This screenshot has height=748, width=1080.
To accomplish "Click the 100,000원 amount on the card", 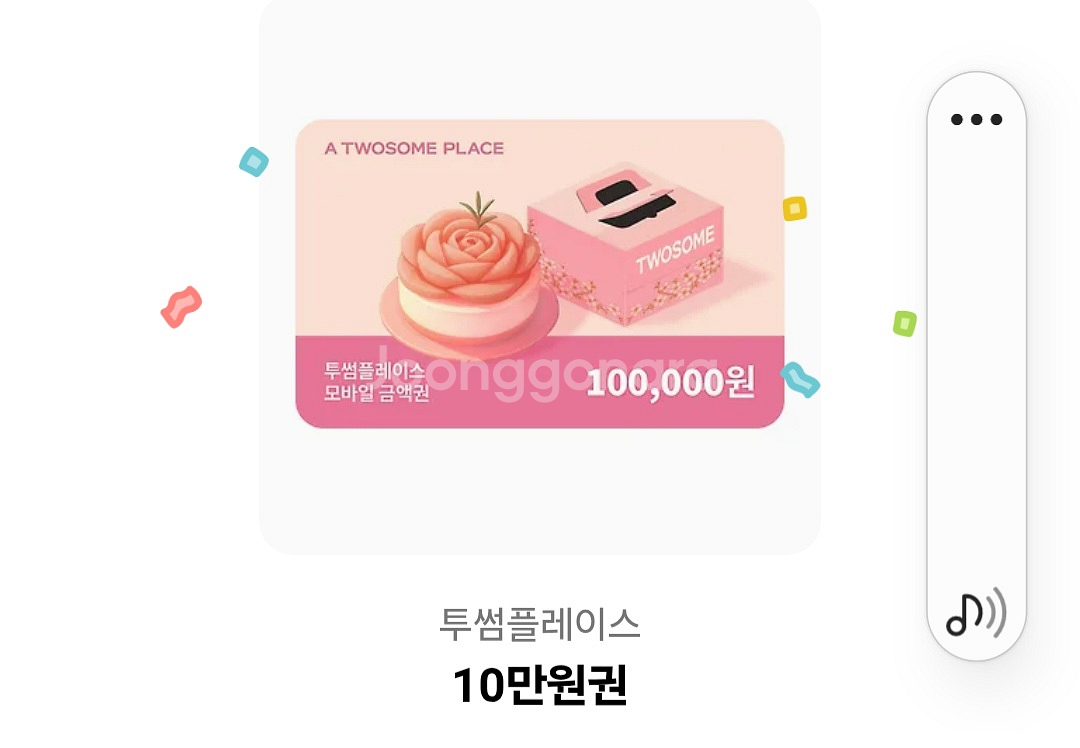I will (x=670, y=382).
